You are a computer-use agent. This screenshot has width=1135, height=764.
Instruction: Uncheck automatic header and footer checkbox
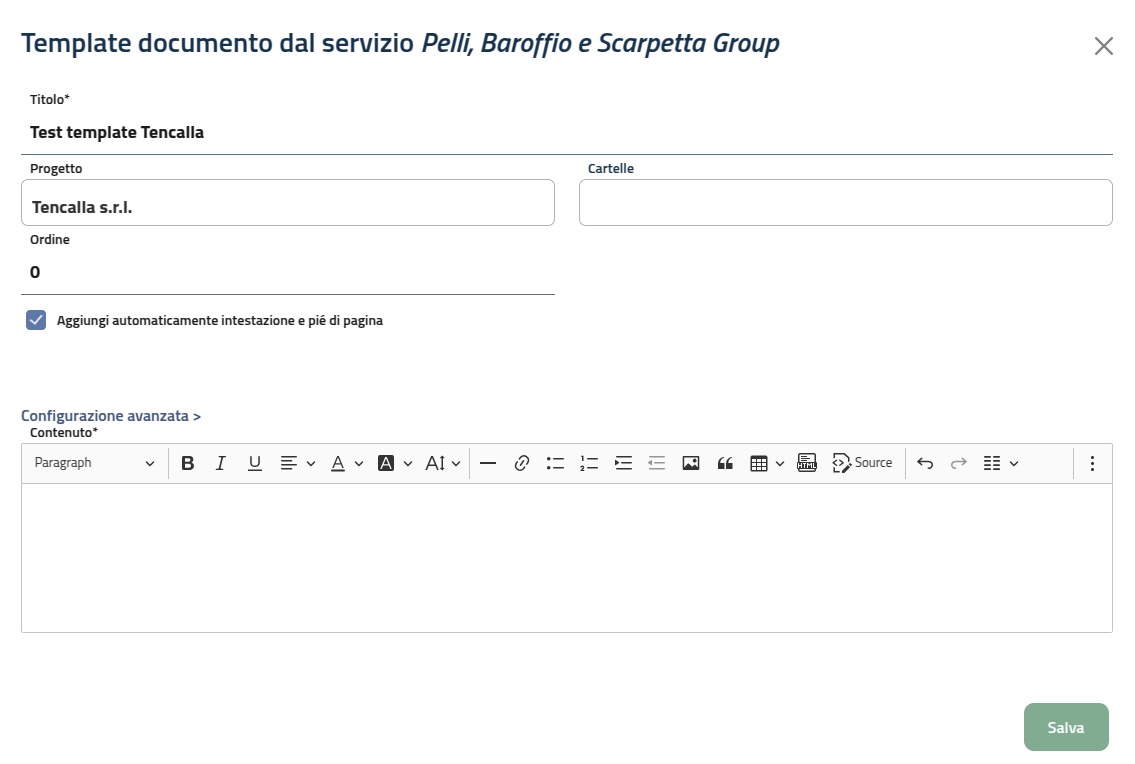(x=36, y=321)
